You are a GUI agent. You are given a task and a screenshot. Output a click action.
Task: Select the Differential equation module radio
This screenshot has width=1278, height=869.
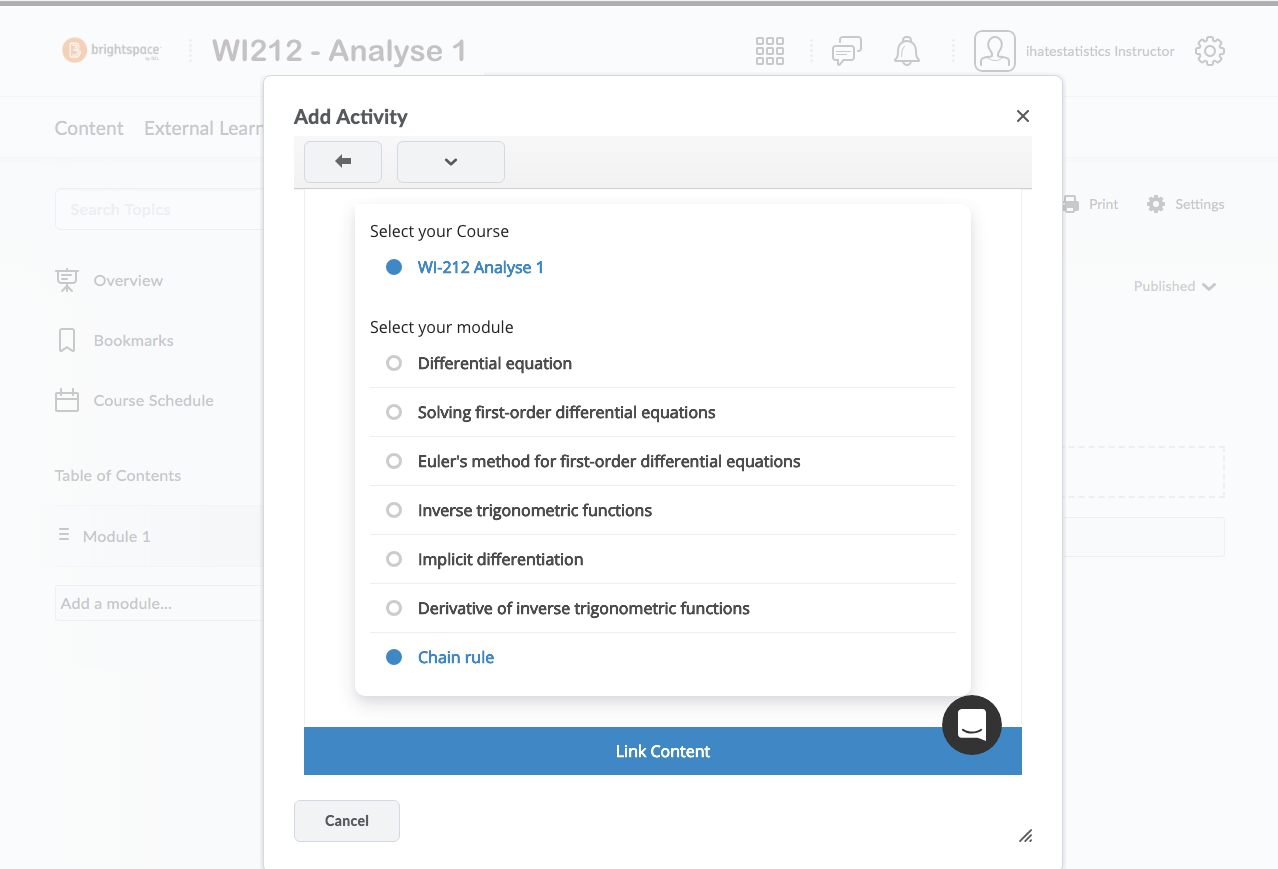click(394, 363)
